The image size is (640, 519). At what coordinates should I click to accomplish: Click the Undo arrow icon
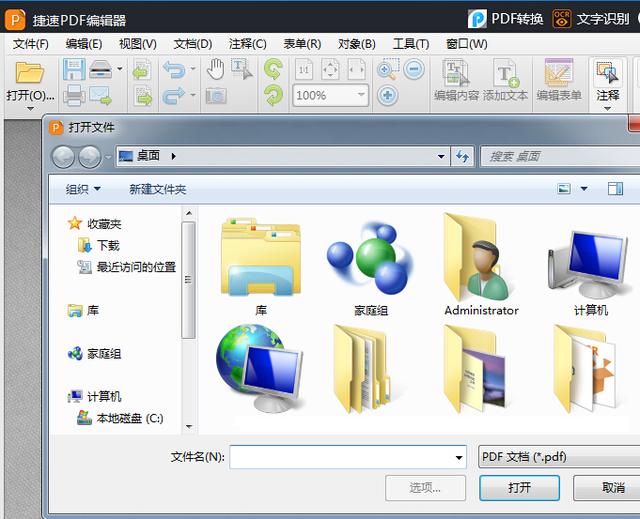(x=174, y=69)
